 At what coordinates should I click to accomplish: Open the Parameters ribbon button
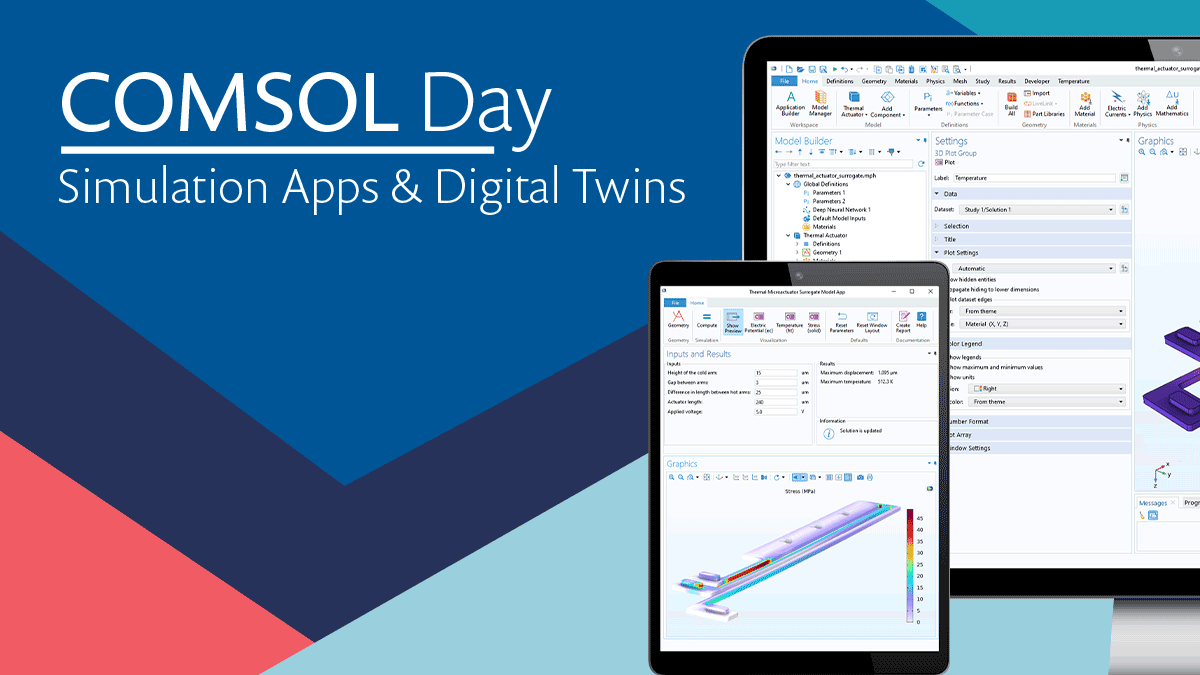point(928,104)
